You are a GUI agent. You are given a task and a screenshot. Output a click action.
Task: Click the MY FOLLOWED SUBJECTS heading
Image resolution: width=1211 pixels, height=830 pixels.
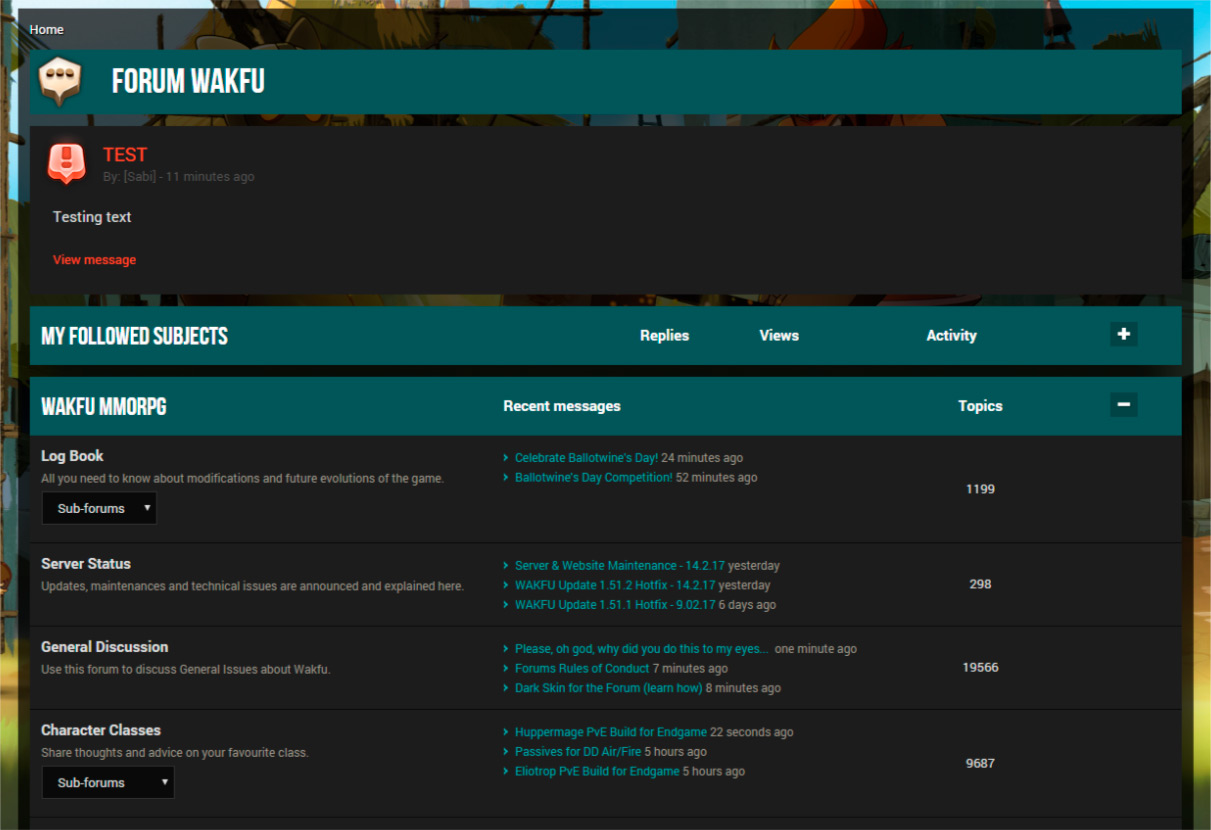tap(134, 336)
